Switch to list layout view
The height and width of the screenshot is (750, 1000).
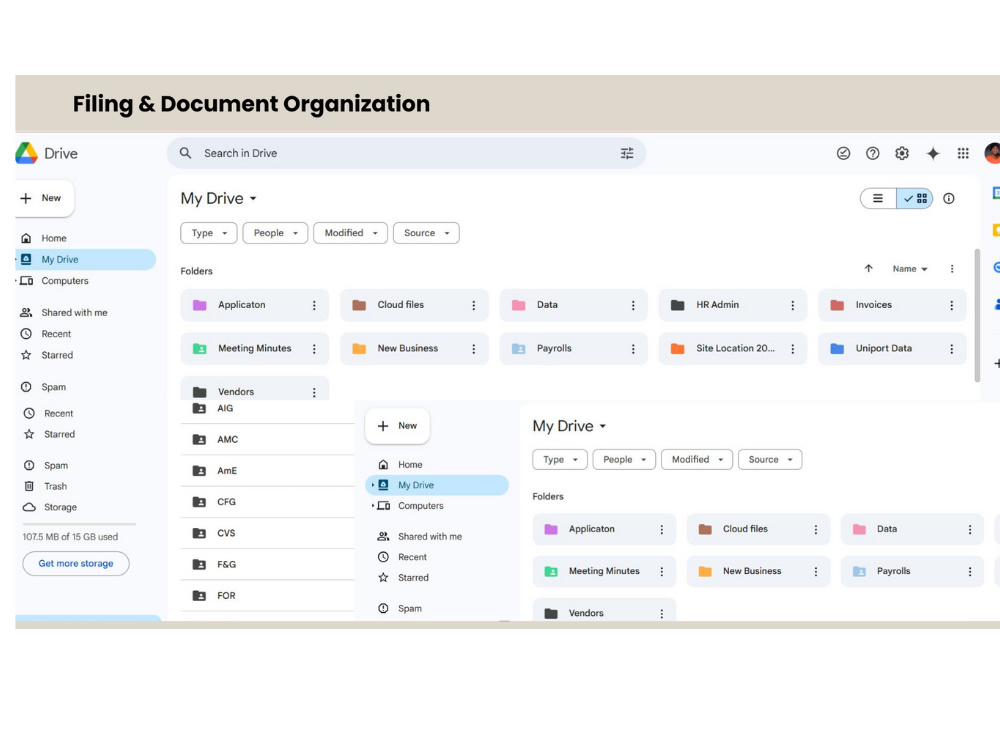[878, 198]
